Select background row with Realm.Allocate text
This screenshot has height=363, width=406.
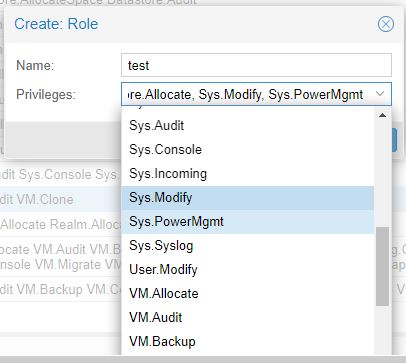(60, 224)
